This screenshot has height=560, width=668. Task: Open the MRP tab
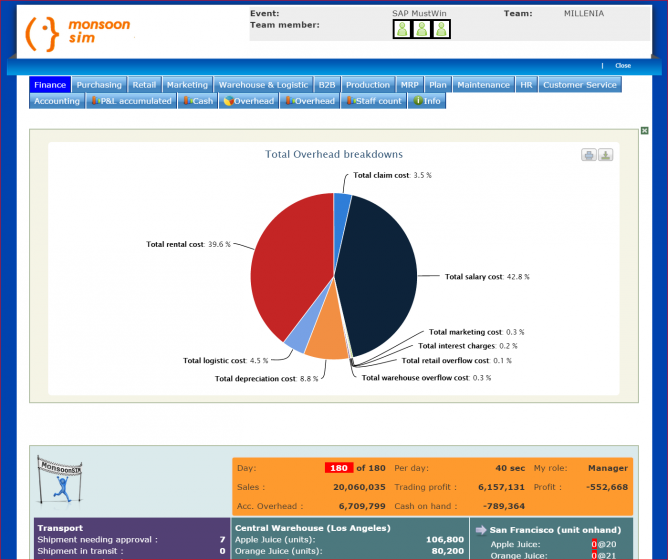(x=409, y=84)
